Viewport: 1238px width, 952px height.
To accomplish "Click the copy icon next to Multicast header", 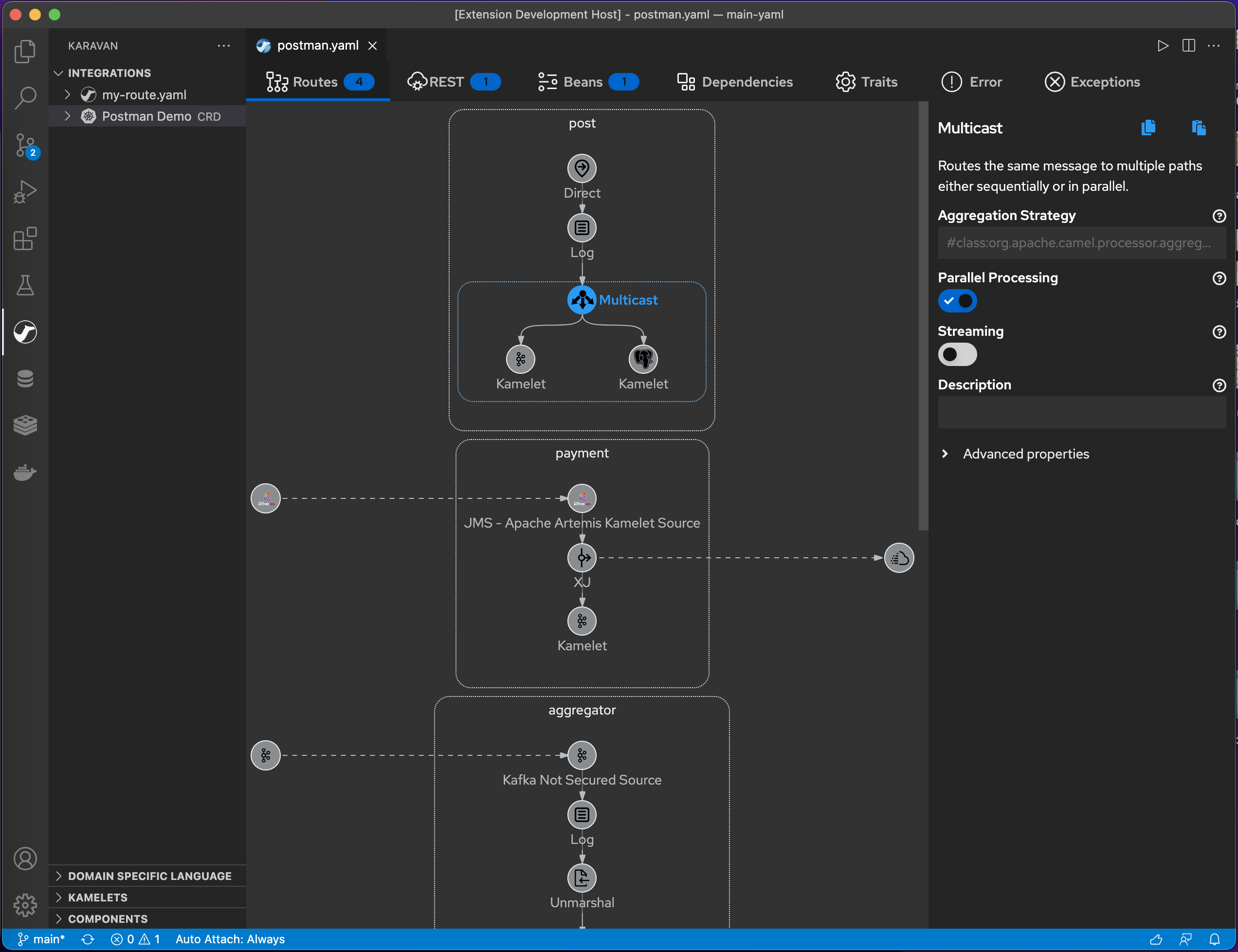I will (1148, 127).
